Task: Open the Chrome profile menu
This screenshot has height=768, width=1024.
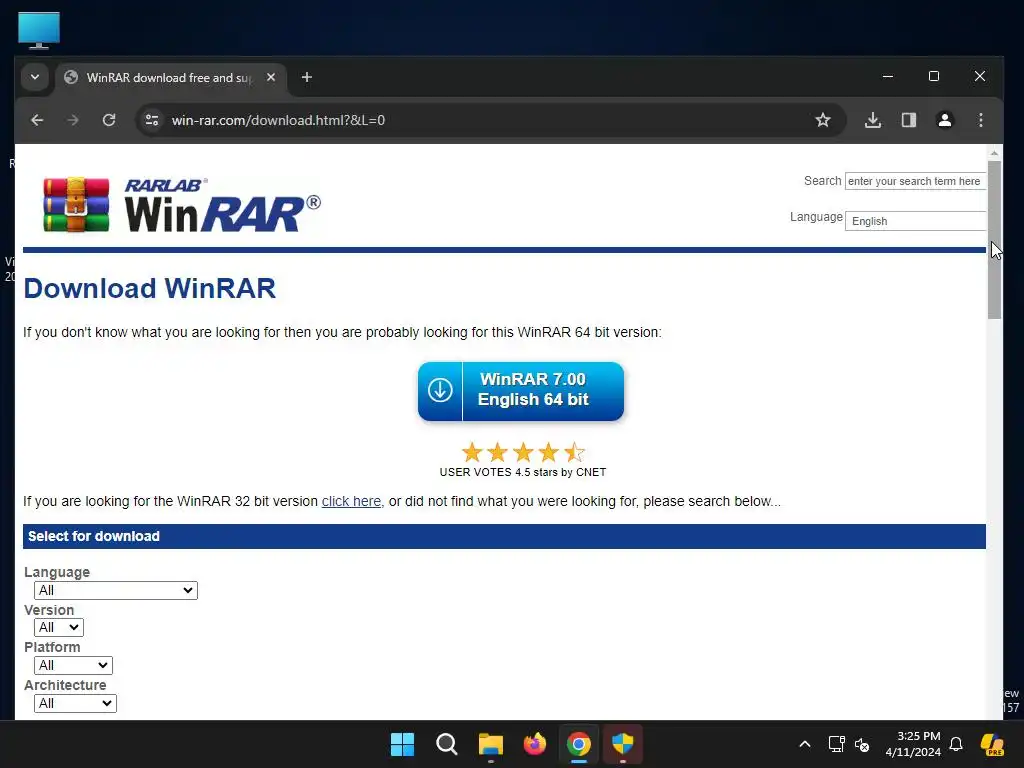Action: [945, 120]
